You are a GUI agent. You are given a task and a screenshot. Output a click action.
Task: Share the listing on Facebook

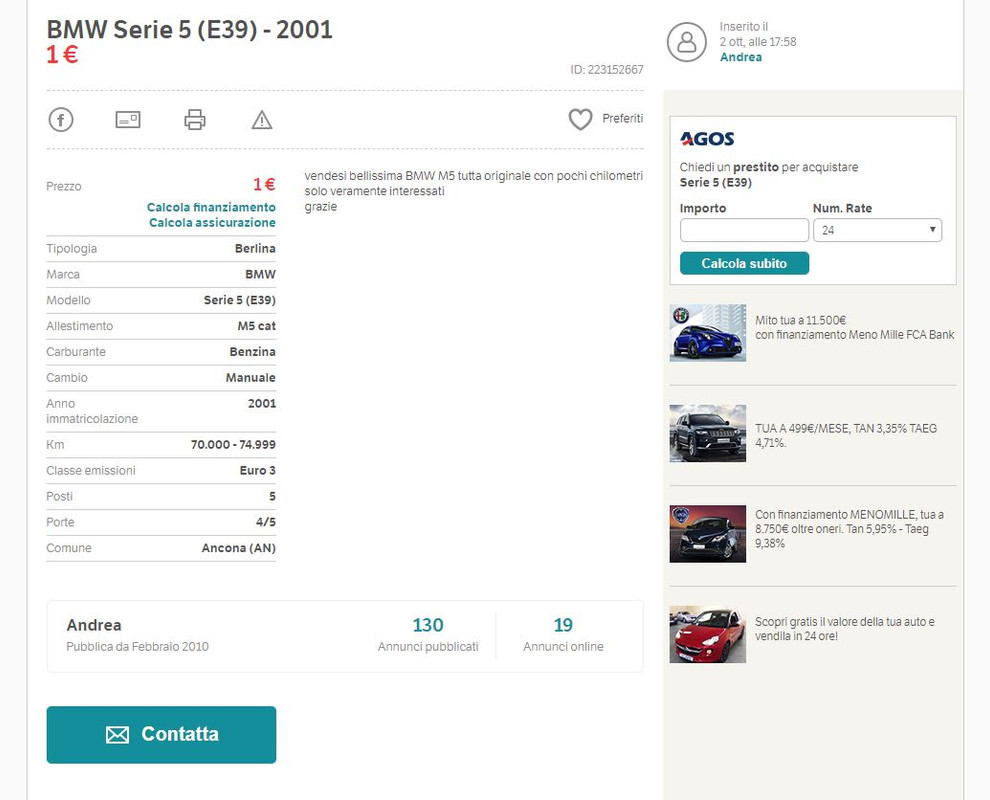click(x=61, y=119)
